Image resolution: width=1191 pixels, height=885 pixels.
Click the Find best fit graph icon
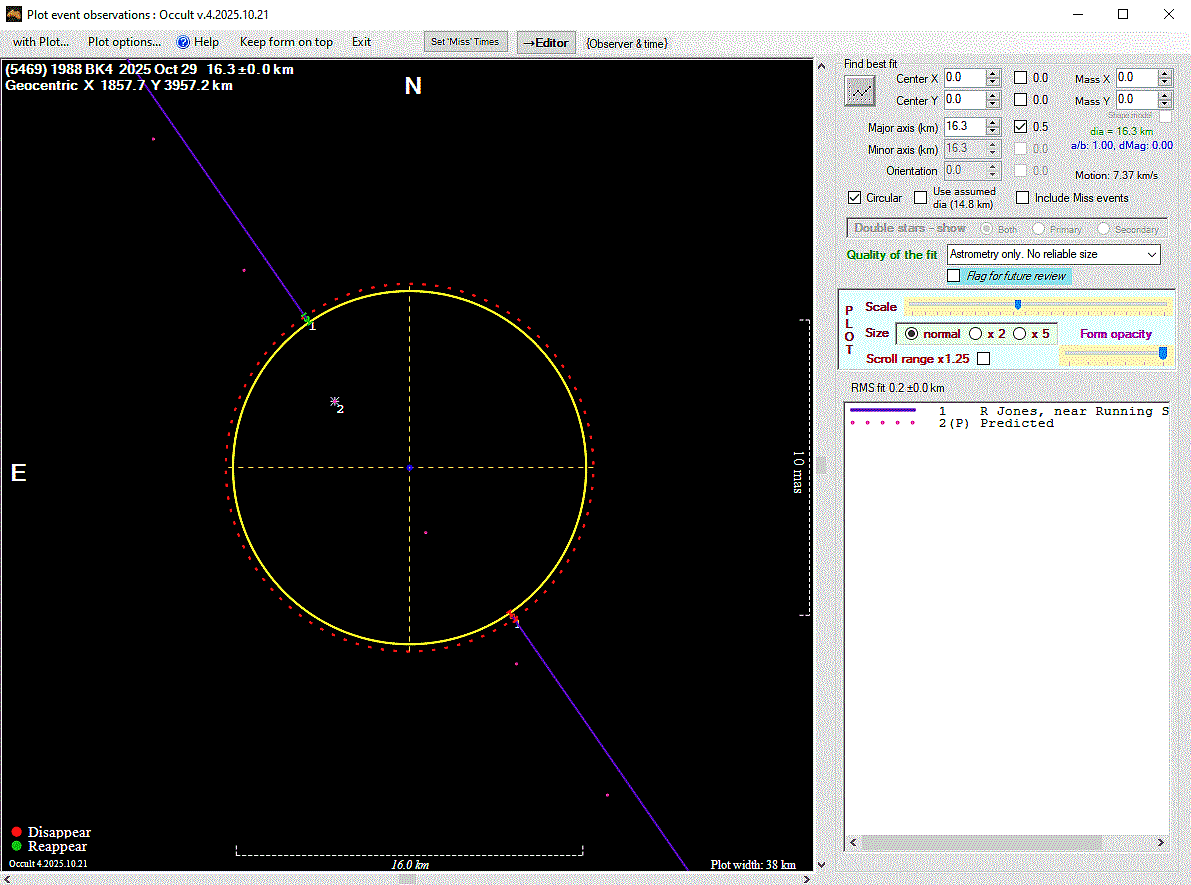859,91
